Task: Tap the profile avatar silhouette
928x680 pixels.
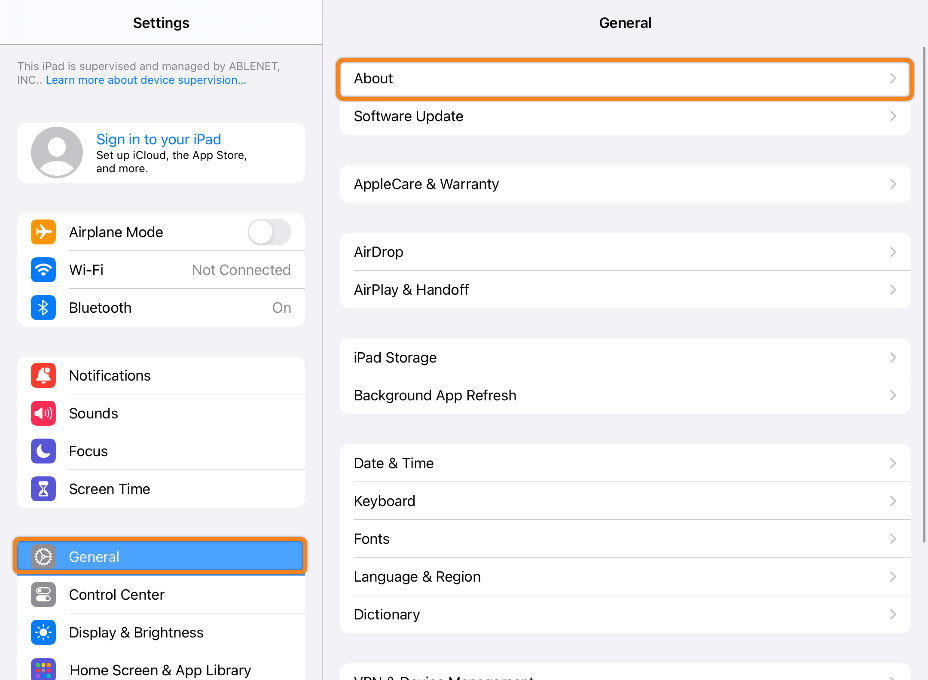Action: (57, 153)
